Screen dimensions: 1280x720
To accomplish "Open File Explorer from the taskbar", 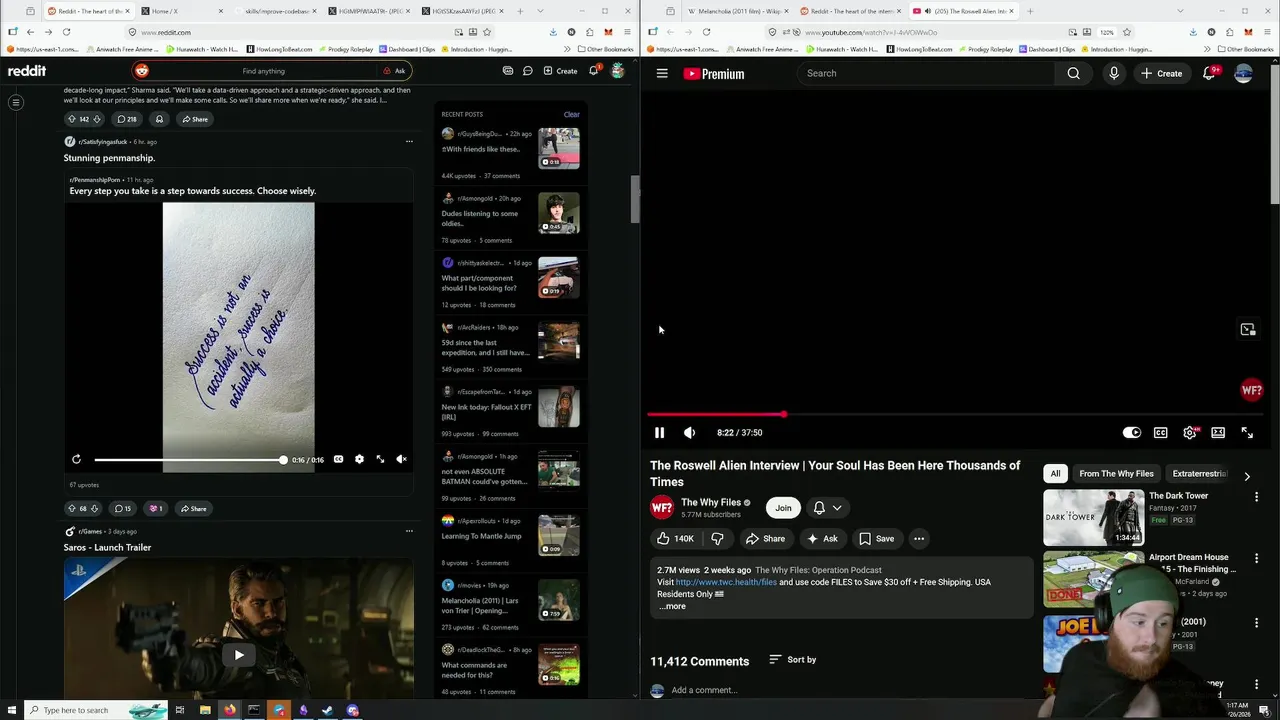I will coord(205,710).
